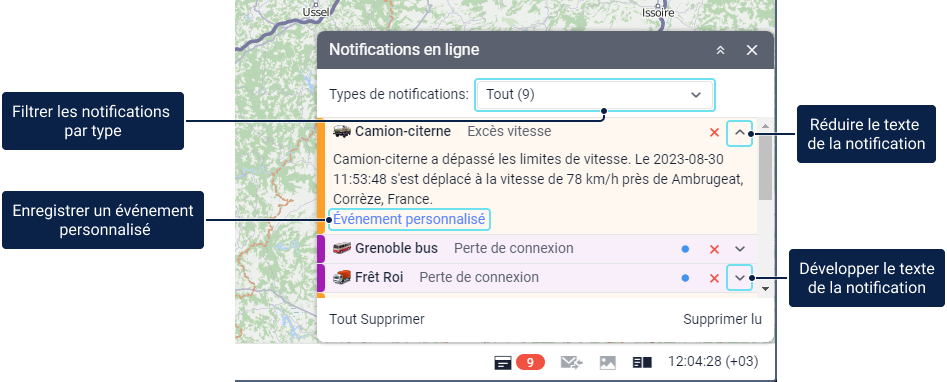The width and height of the screenshot is (947, 382).
Task: Collapse the Camion-citerne notification text
Action: (740, 132)
